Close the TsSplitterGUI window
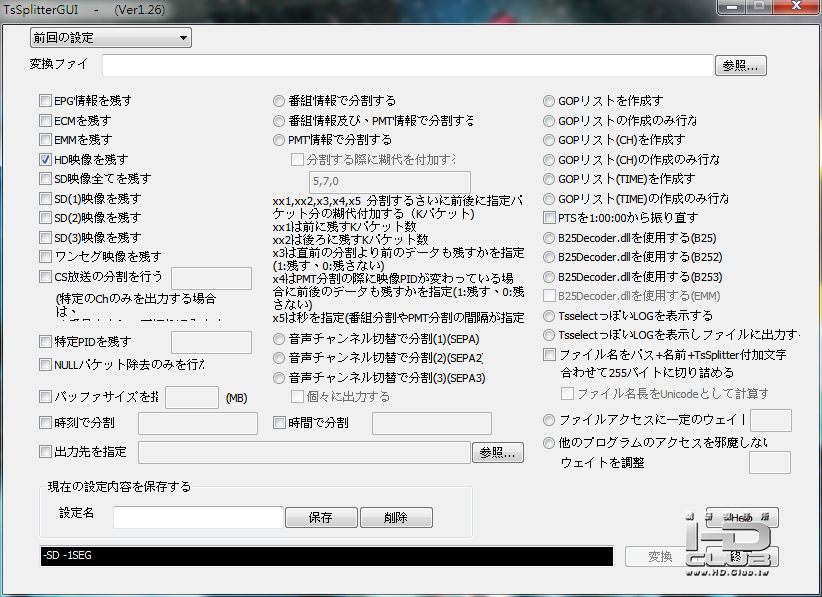The width and height of the screenshot is (822, 597). 796,6
